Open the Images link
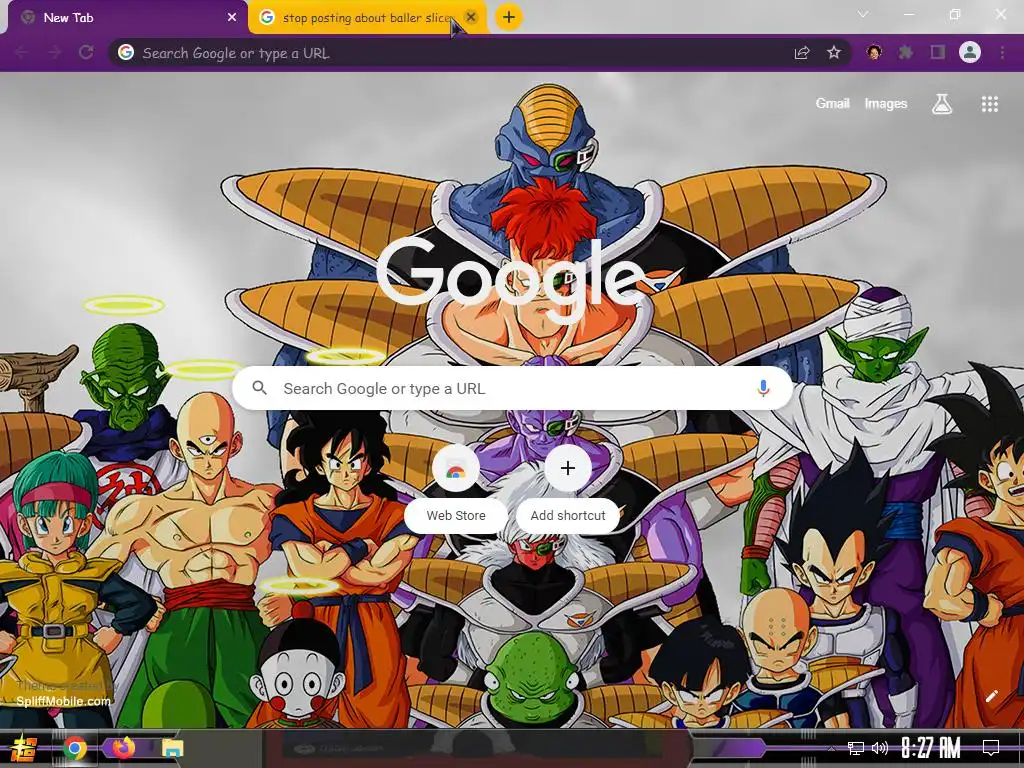 coord(886,103)
